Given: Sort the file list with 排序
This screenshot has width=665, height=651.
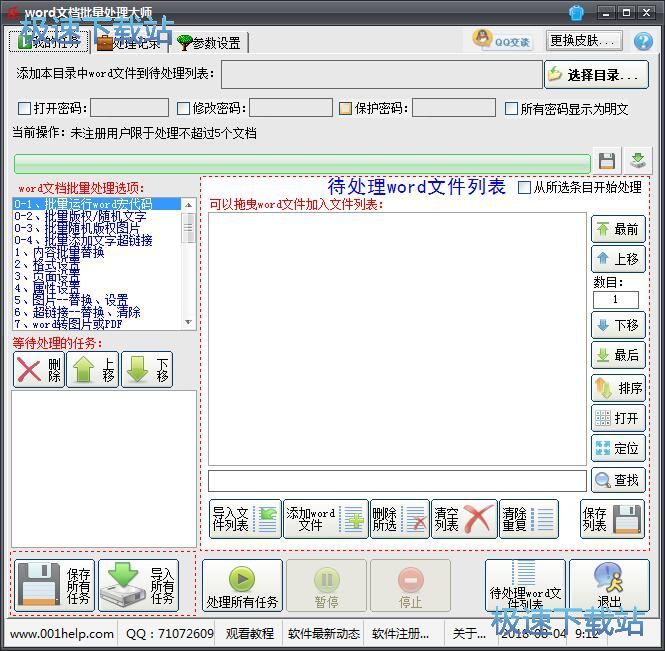Looking at the screenshot, I should (x=618, y=388).
